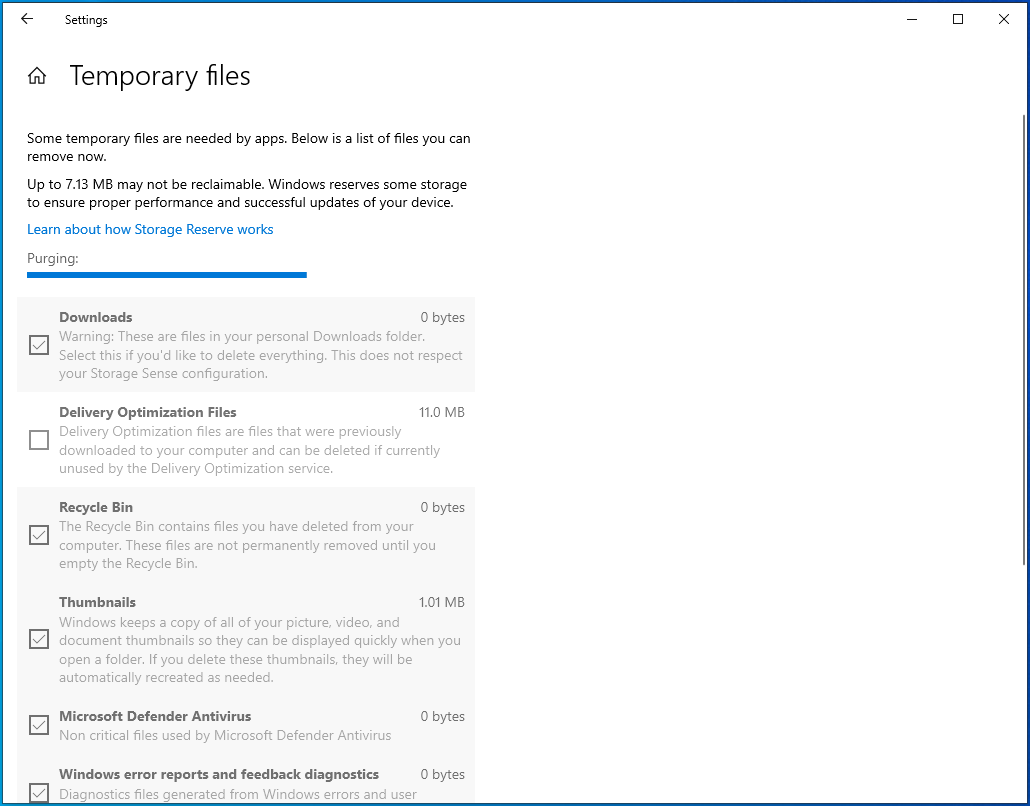
Task: Toggle the Recycle Bin checkbox
Action: [39, 535]
